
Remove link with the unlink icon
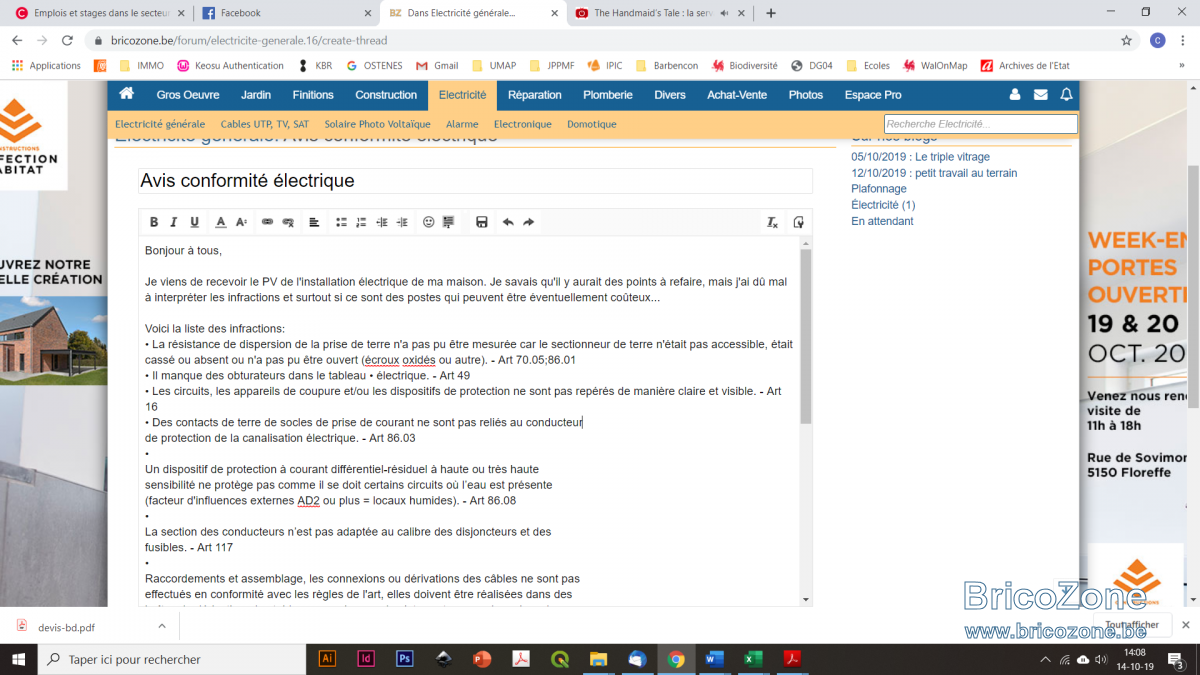pyautogui.click(x=288, y=222)
